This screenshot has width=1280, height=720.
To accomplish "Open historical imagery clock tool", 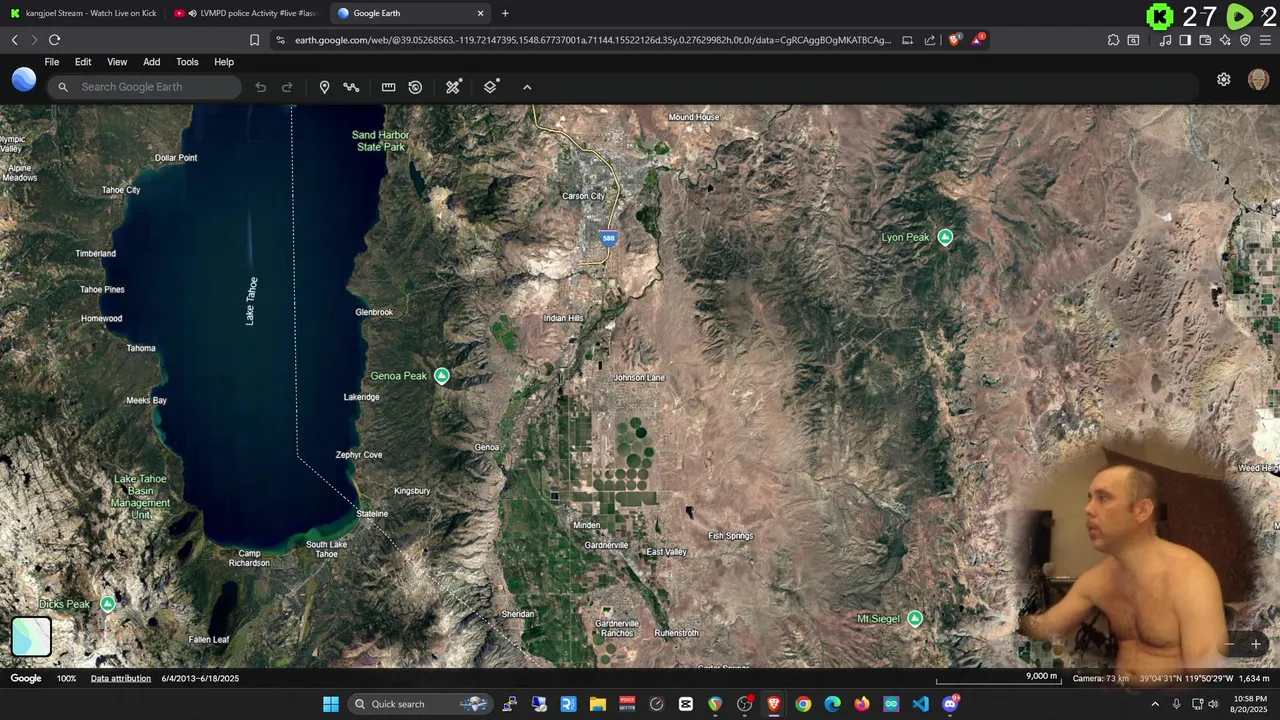I will 415,87.
